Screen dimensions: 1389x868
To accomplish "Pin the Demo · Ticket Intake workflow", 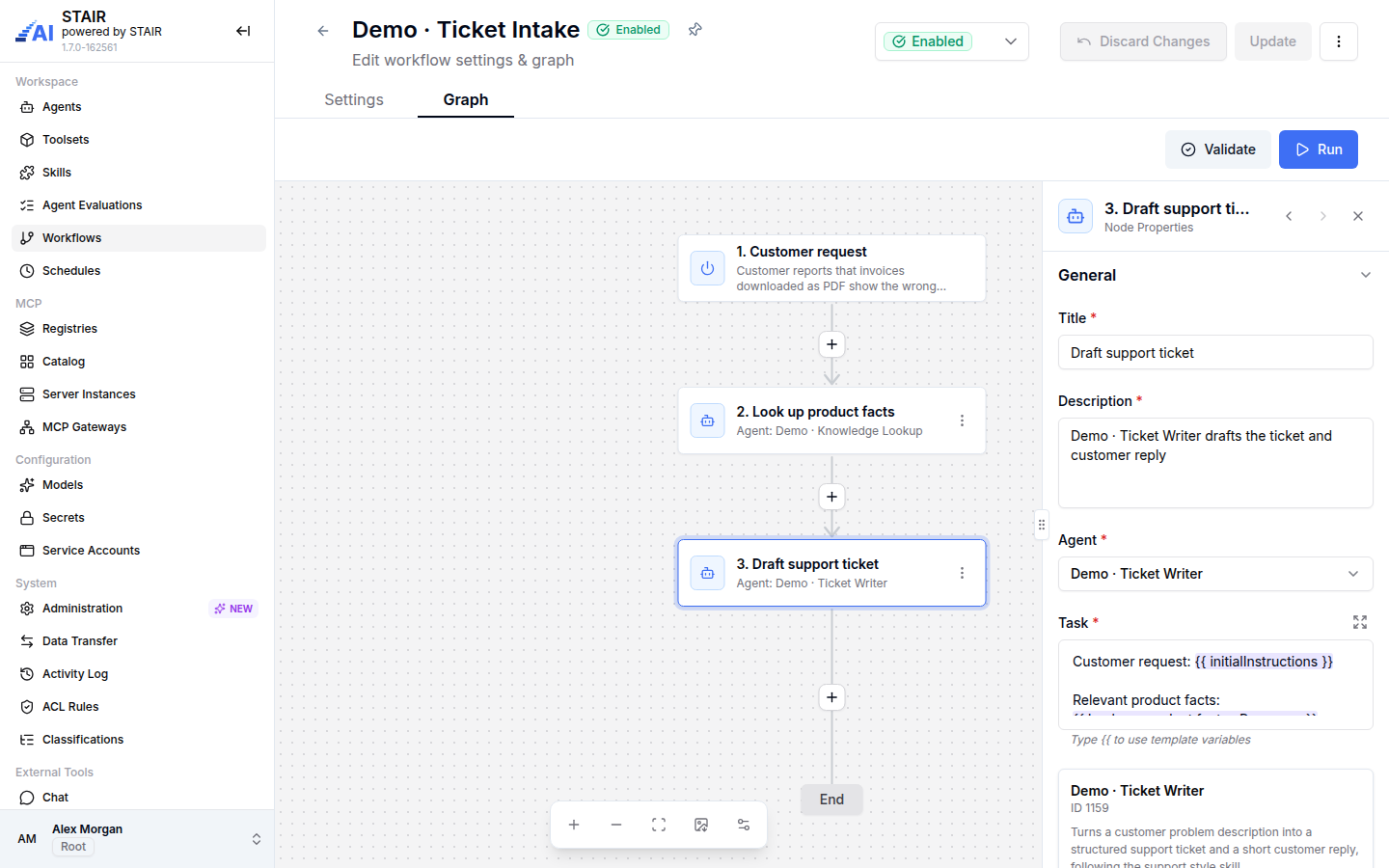I will (695, 30).
